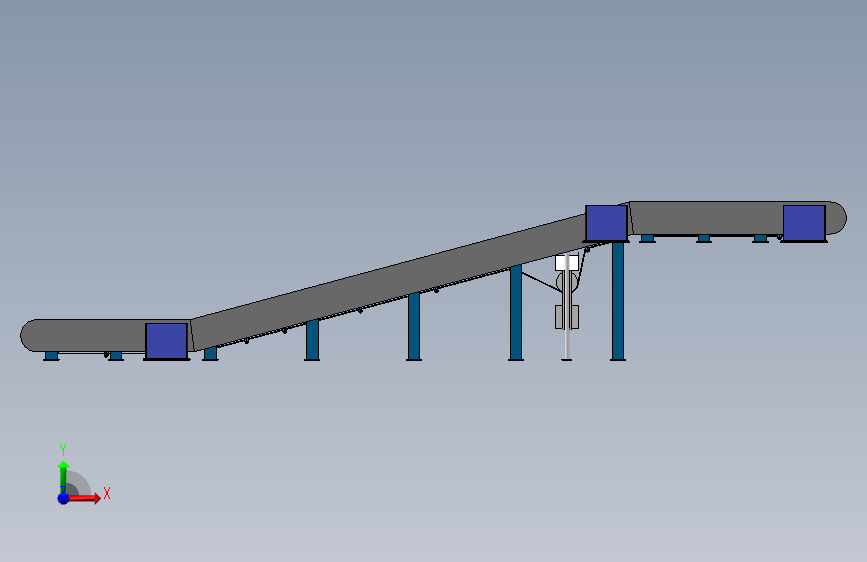867x562 pixels.
Task: Select the blue drive box on lower conveyor
Action: [166, 341]
